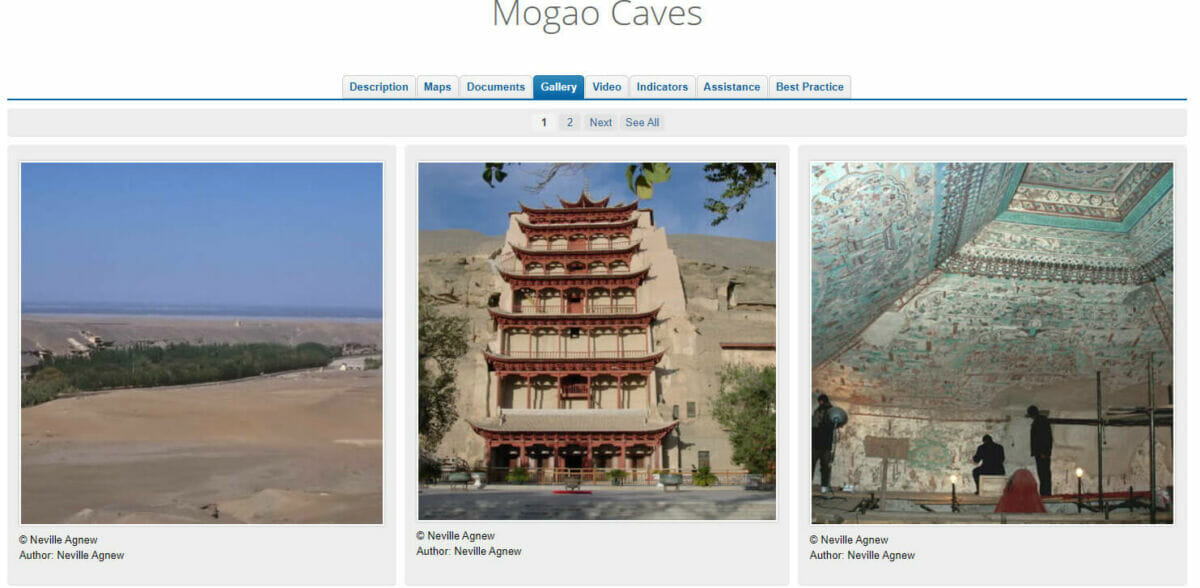Open the desert landscape photo thumbnail
The width and height of the screenshot is (1200, 588).
[x=202, y=343]
